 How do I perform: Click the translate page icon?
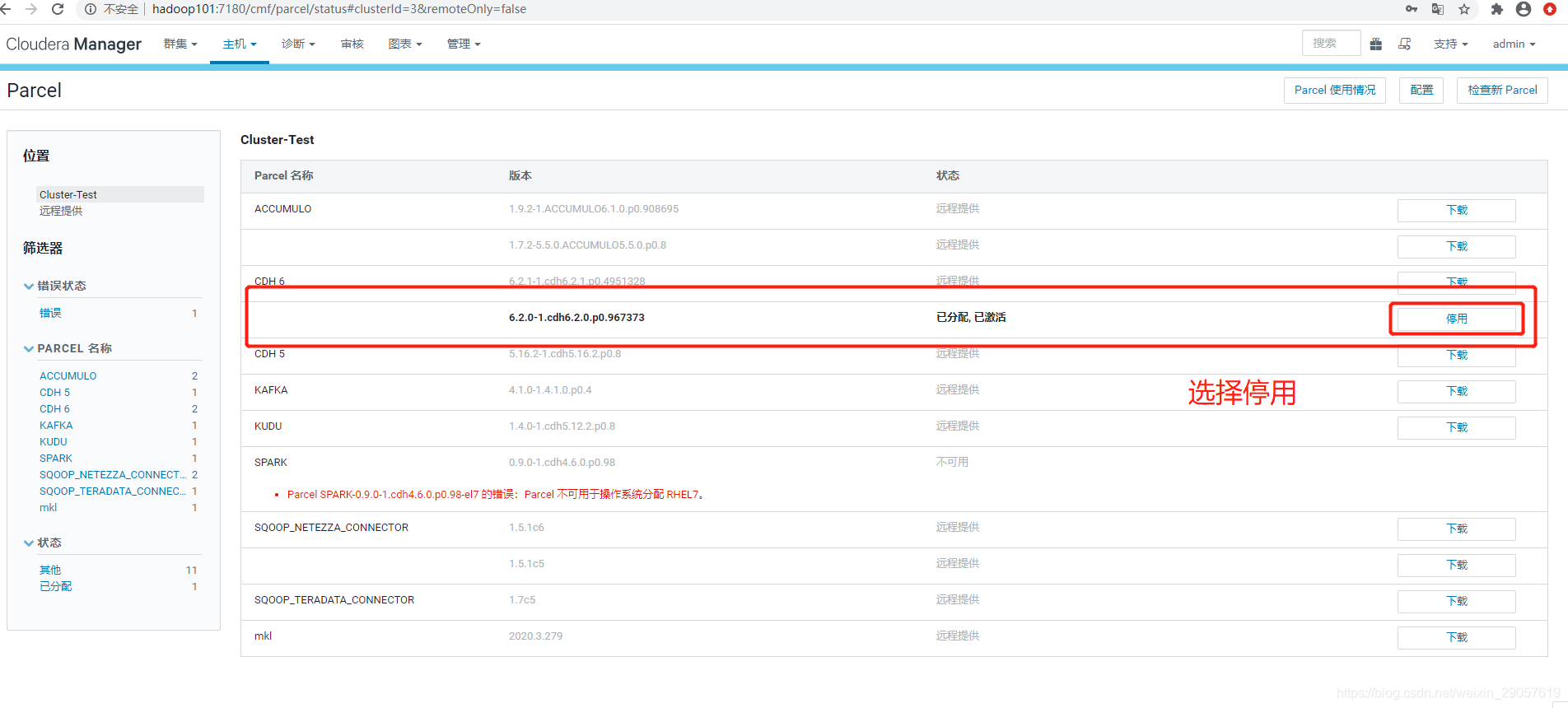pyautogui.click(x=1438, y=9)
